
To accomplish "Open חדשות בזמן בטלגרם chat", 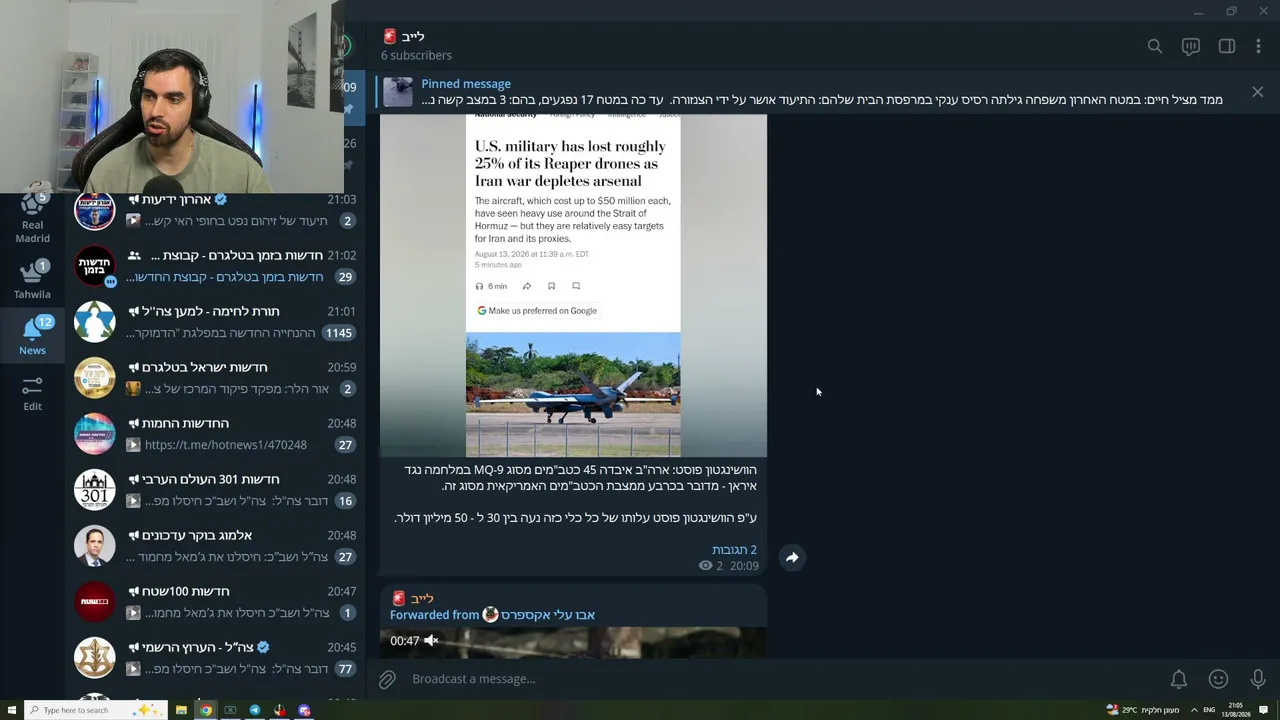I will pos(215,266).
